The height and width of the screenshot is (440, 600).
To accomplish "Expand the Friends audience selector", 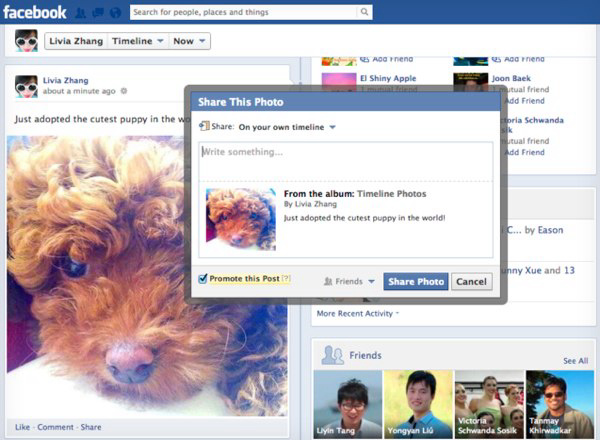I will point(349,282).
